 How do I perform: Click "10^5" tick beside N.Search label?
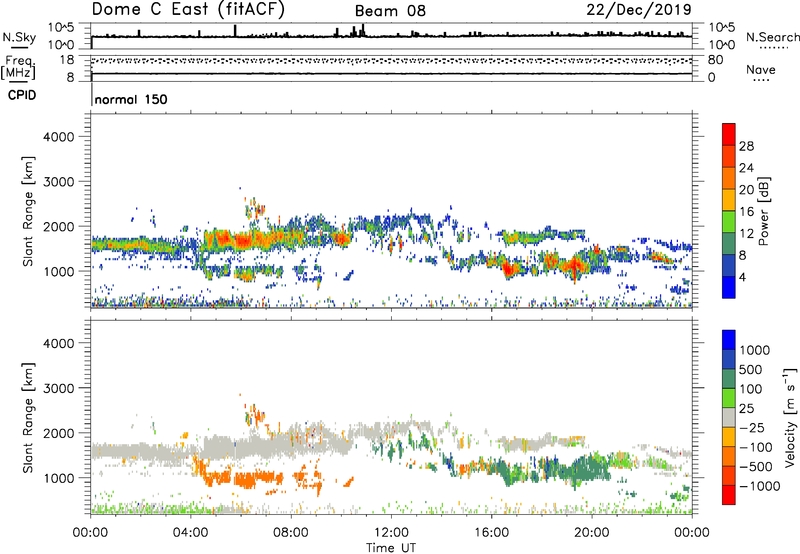point(722,28)
